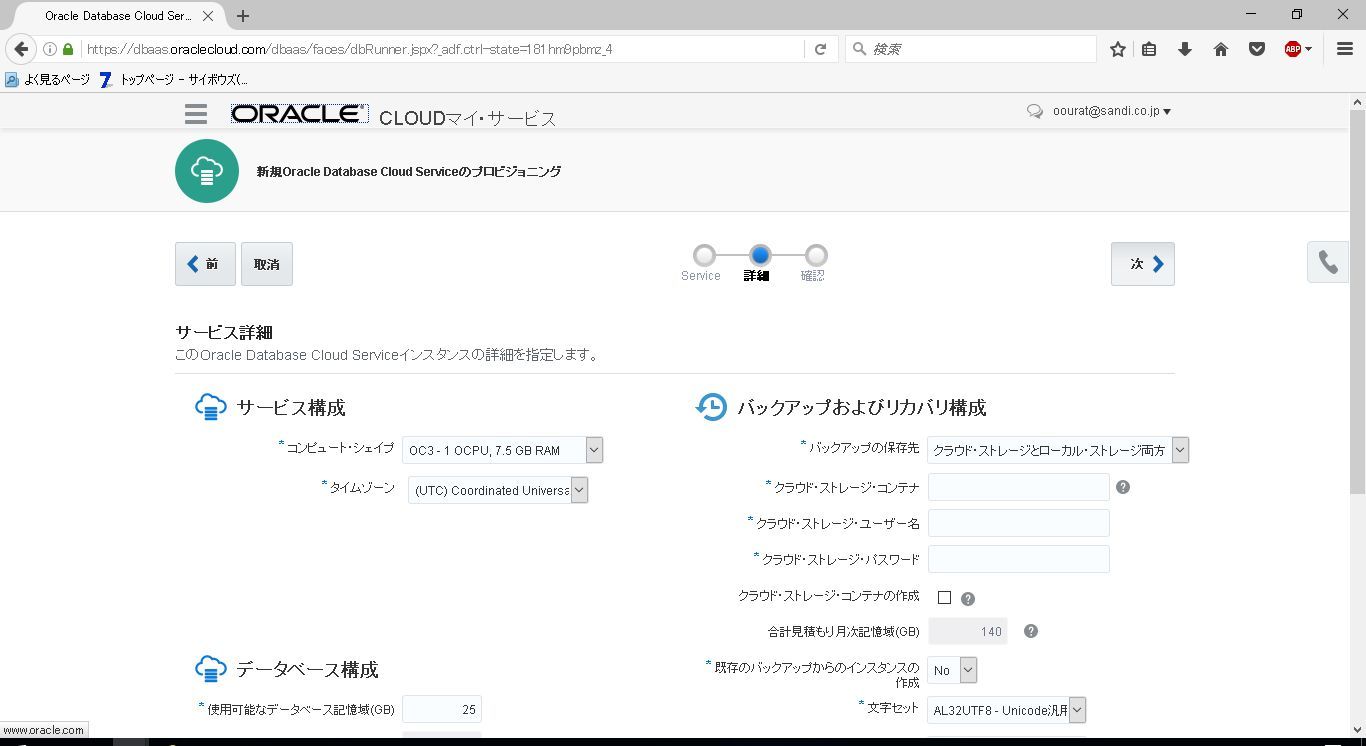Show help for クラウド・ストレージ・コンテナ

(x=1123, y=487)
